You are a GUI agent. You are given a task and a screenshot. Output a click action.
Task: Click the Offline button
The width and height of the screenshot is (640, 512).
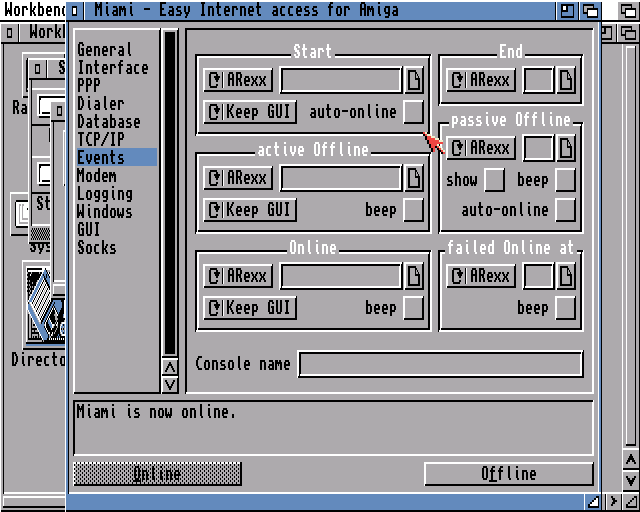(509, 474)
